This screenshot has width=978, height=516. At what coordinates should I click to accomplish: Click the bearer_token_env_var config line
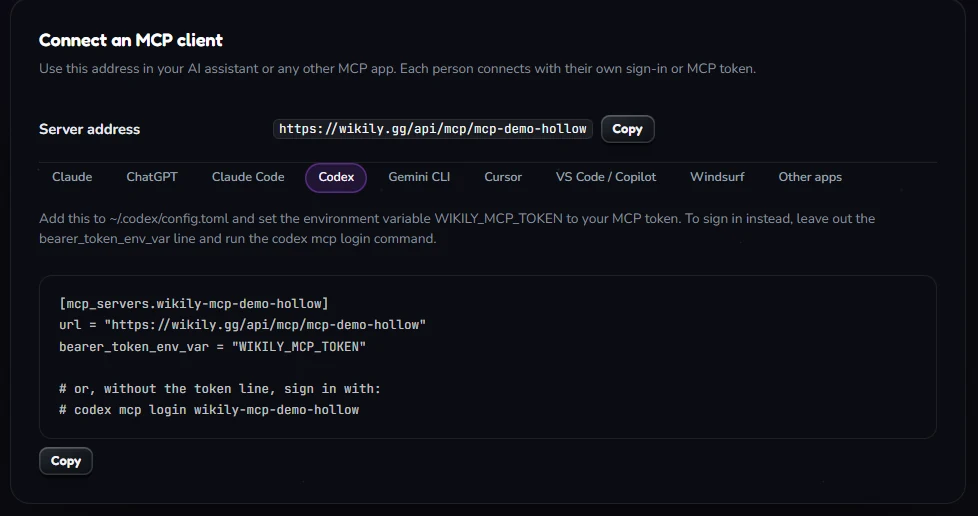pos(213,346)
